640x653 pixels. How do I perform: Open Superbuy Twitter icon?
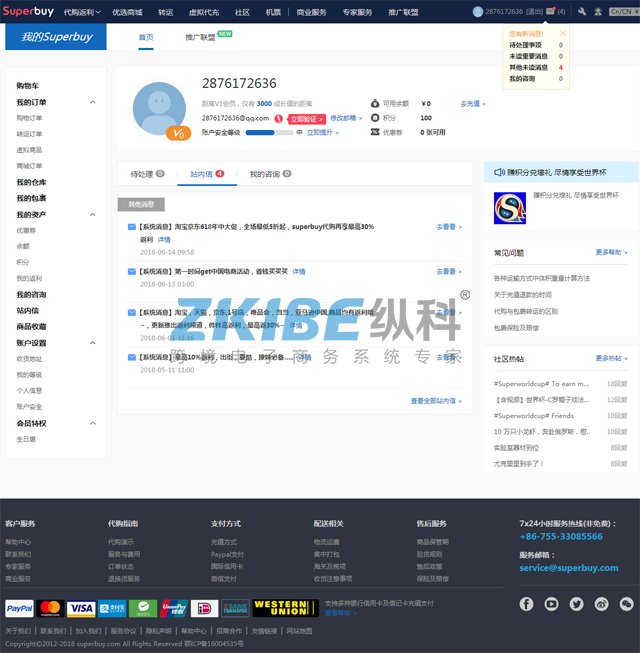[x=576, y=604]
